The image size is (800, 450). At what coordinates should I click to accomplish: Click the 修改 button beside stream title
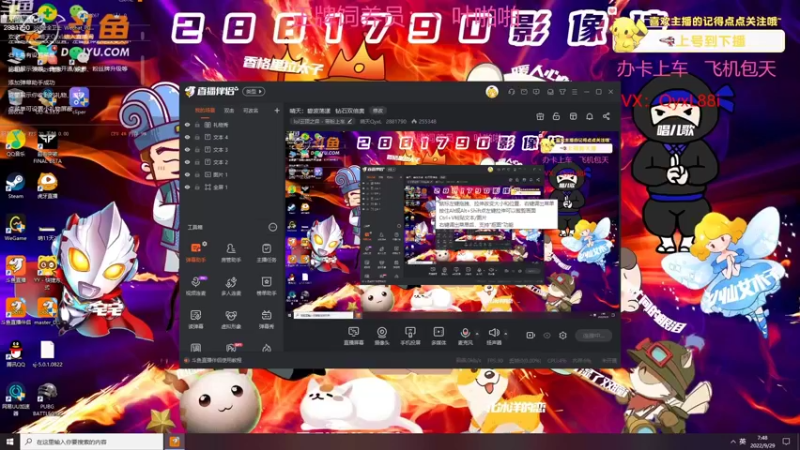point(378,111)
